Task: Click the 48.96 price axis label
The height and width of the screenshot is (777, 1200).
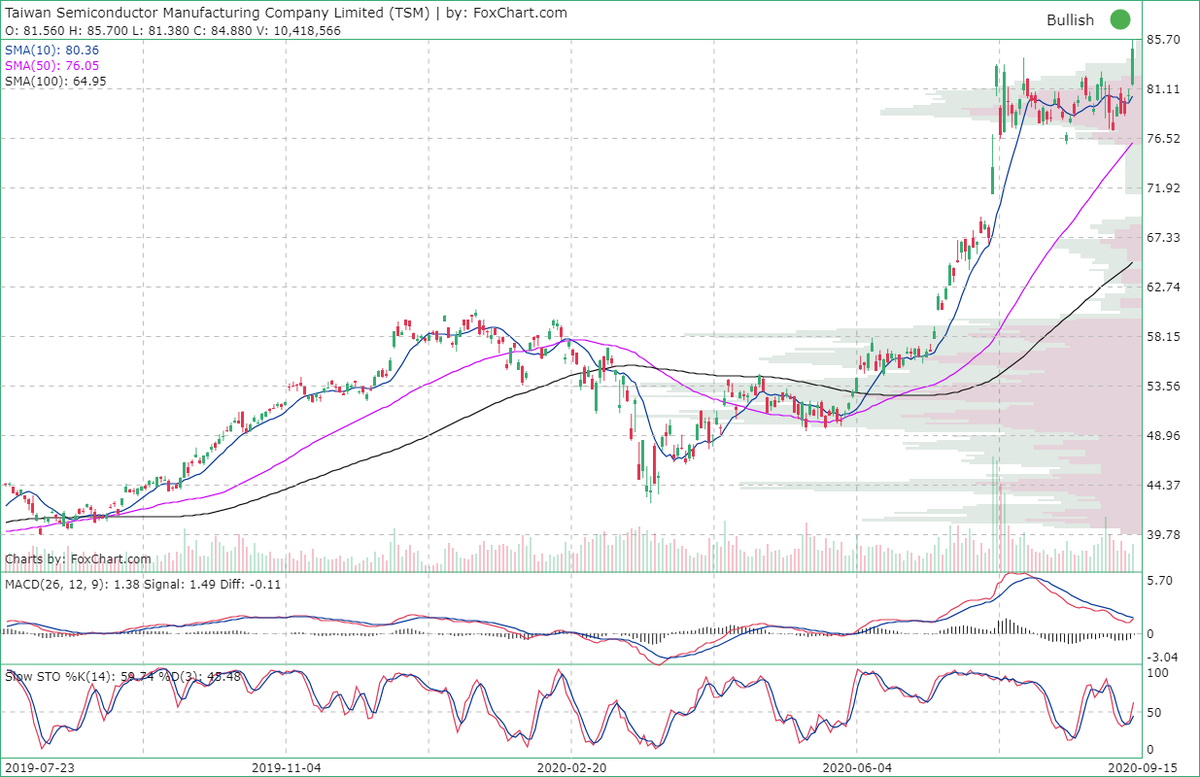Action: [1164, 436]
